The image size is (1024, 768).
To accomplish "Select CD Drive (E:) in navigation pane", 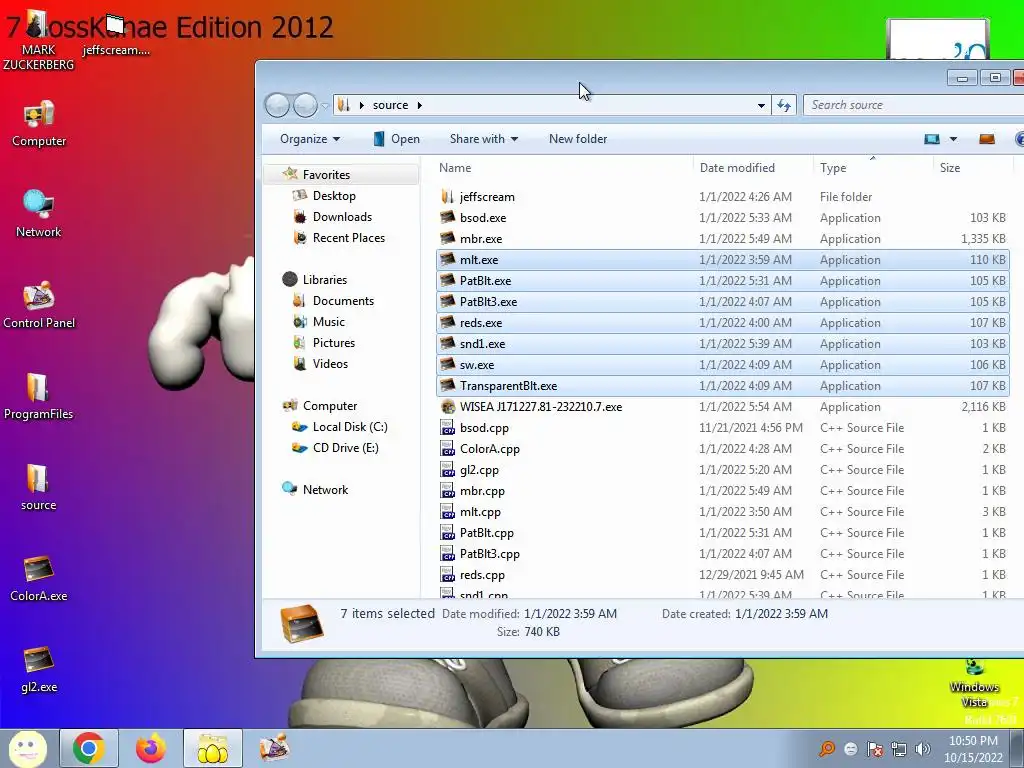I will [345, 448].
